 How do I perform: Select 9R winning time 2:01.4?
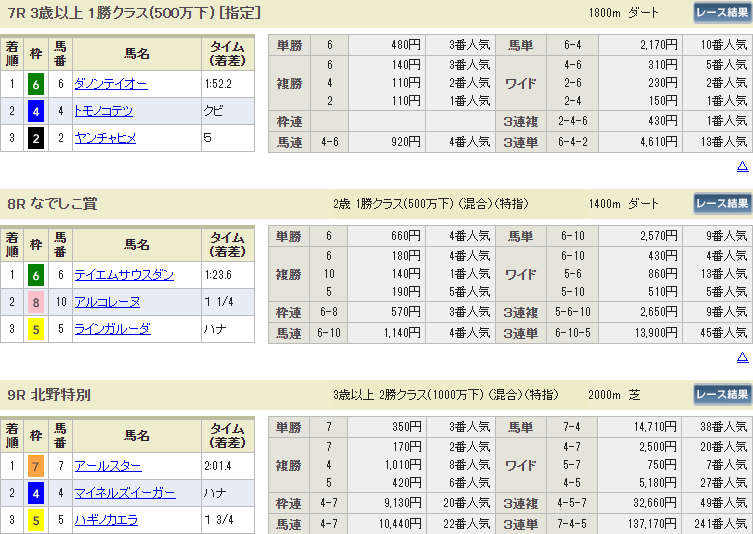coord(219,466)
